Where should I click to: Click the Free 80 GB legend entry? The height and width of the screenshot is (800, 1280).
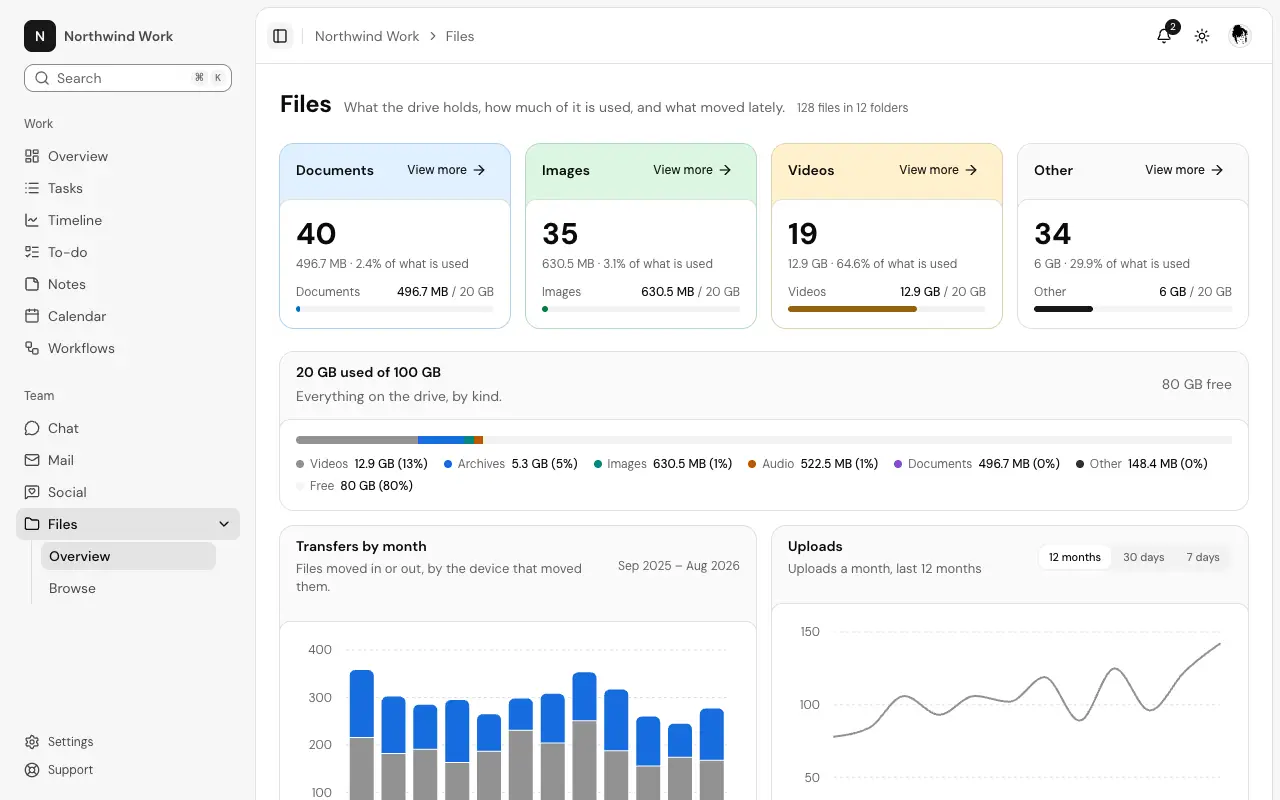pos(355,486)
